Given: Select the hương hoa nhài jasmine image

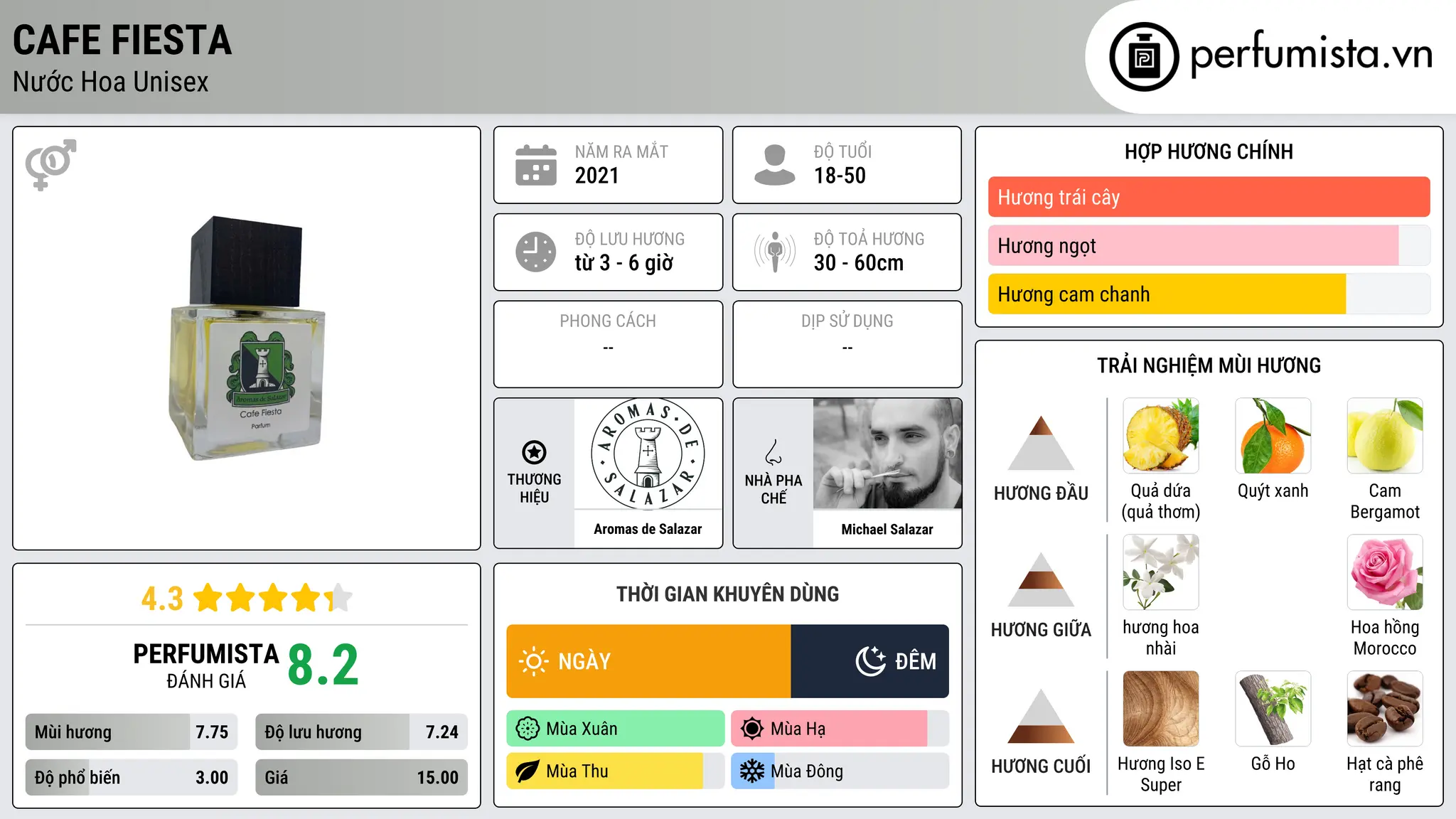Looking at the screenshot, I should pyautogui.click(x=1160, y=572).
